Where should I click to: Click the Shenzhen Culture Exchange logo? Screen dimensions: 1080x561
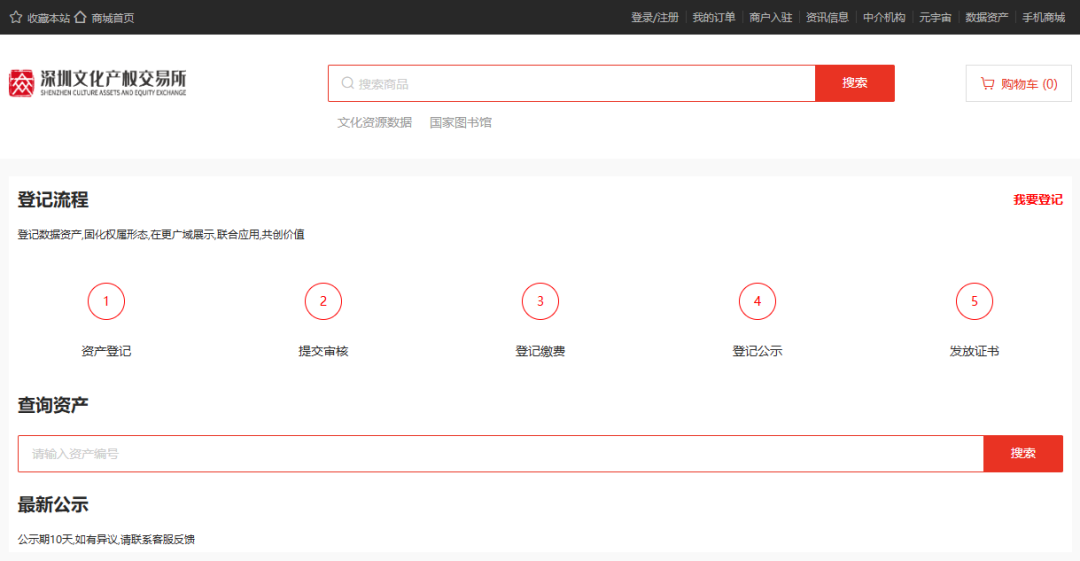pos(97,83)
